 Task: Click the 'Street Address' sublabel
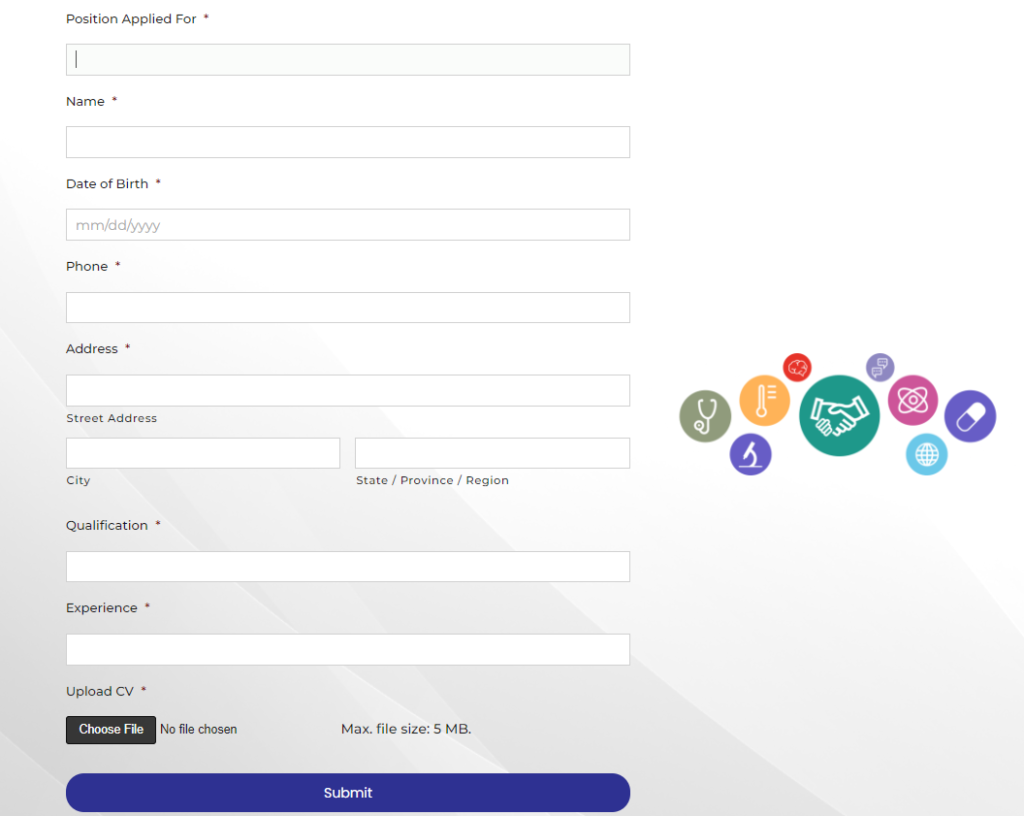112,418
